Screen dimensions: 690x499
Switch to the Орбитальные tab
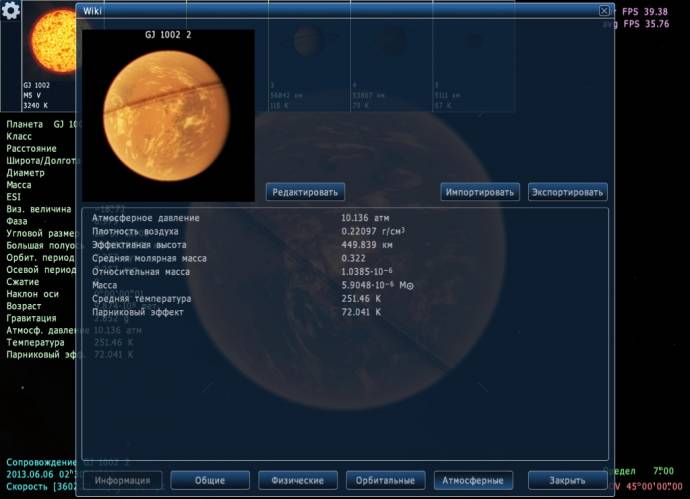[x=385, y=481]
